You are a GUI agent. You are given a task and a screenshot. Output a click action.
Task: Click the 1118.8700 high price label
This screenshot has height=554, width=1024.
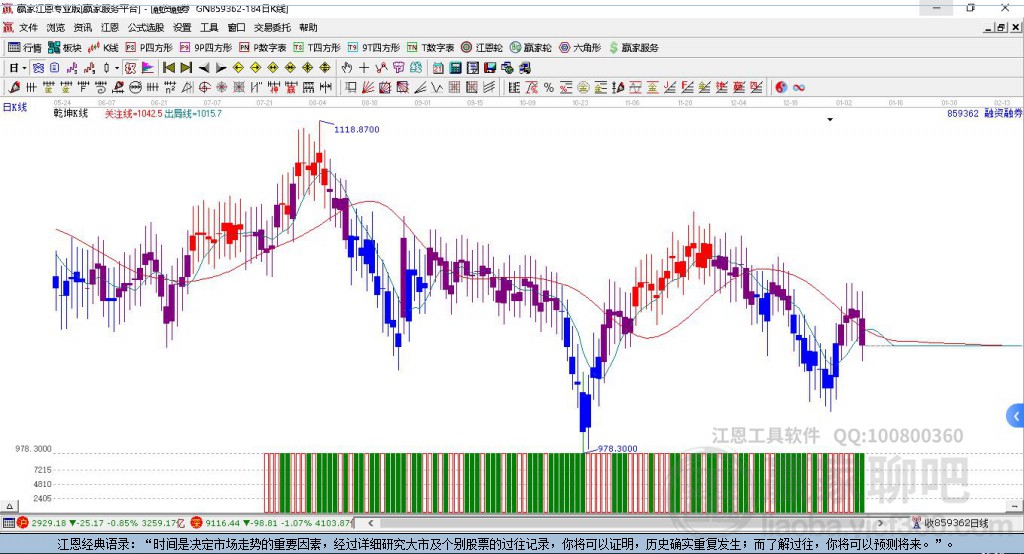click(357, 129)
